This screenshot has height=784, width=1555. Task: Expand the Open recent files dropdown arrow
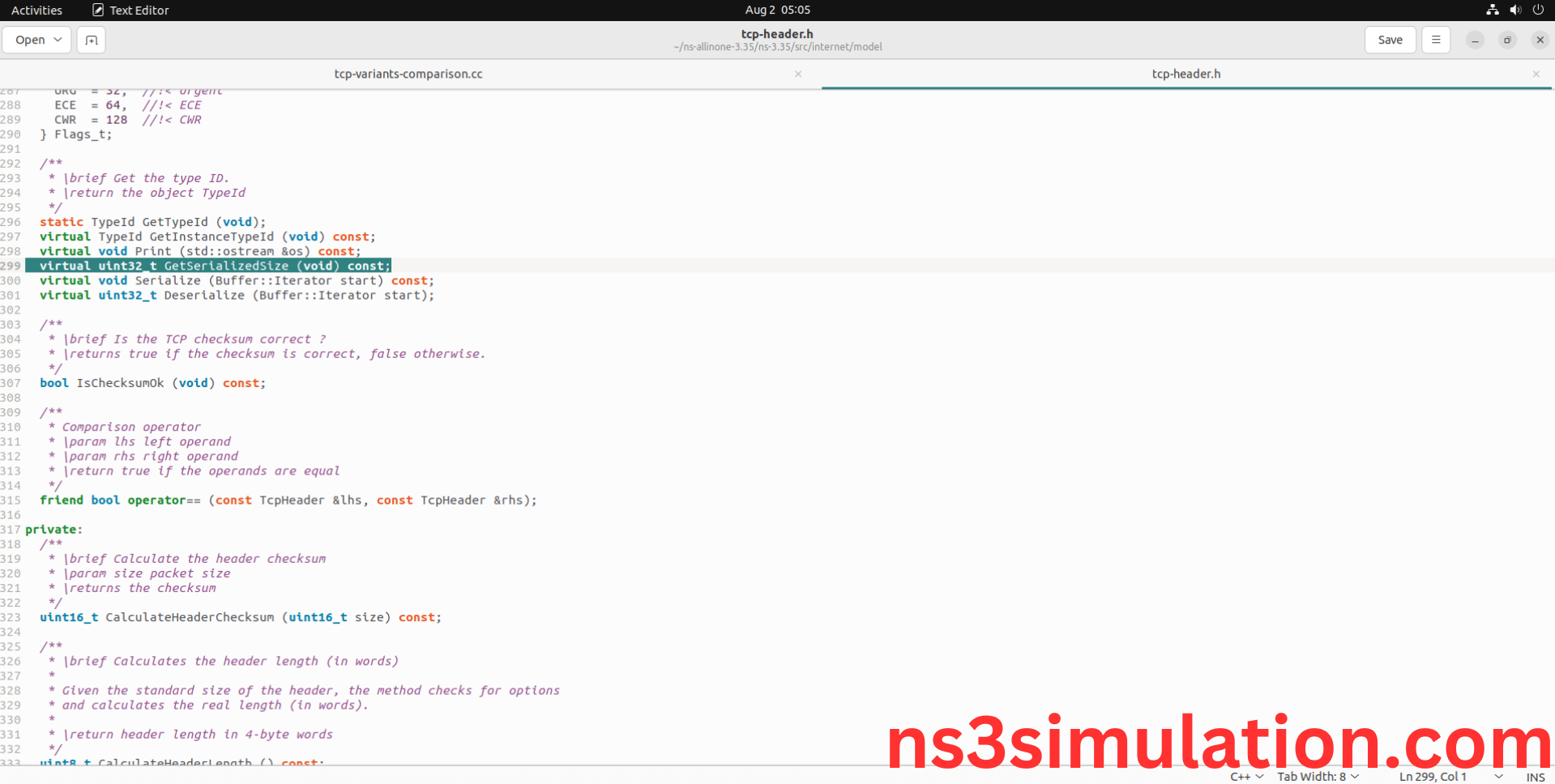click(58, 40)
